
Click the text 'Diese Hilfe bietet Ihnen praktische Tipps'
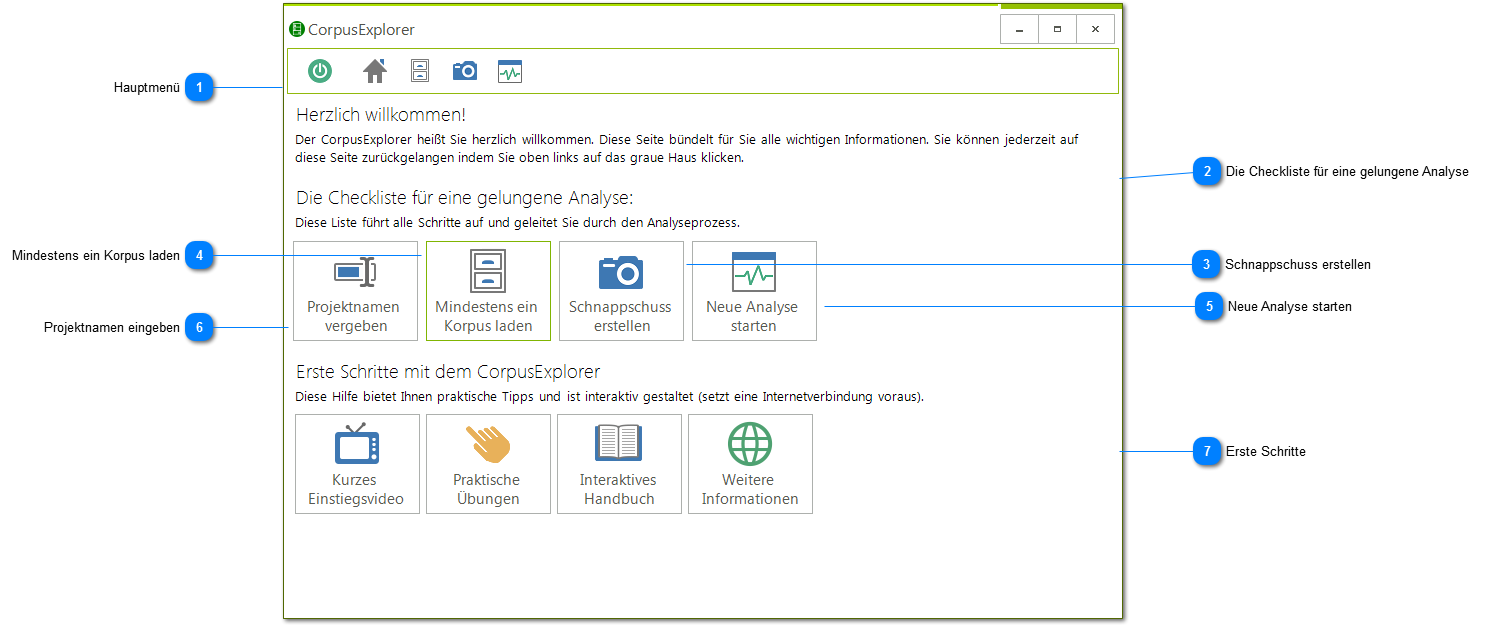417,396
